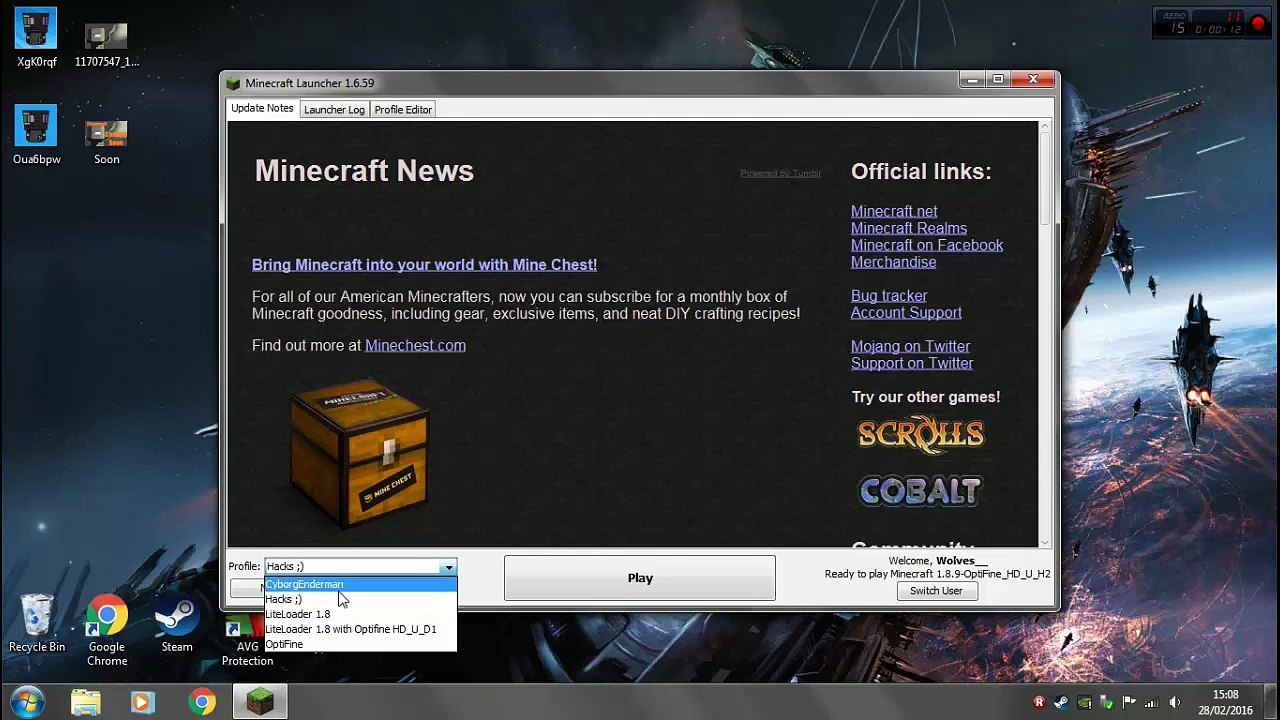The image size is (1280, 720).
Task: Maximize the Minecraft Launcher window
Action: (998, 80)
